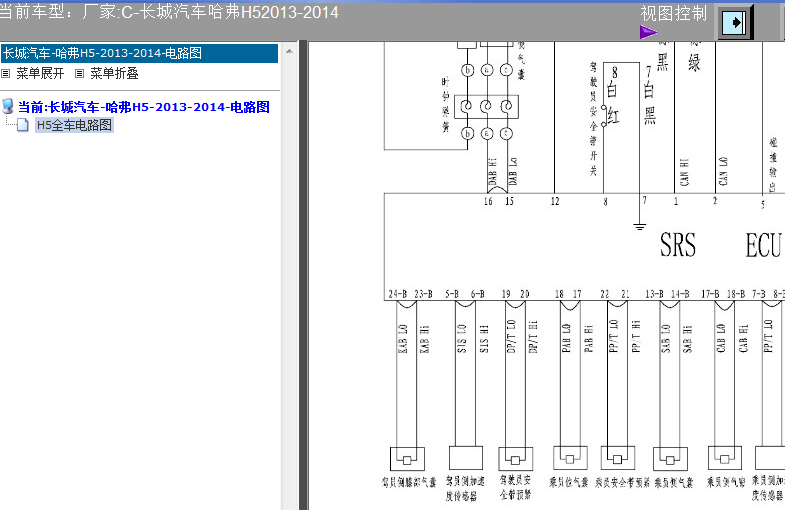The width and height of the screenshot is (785, 510).
Task: Click pin 12 on SRS ECU
Action: point(555,201)
